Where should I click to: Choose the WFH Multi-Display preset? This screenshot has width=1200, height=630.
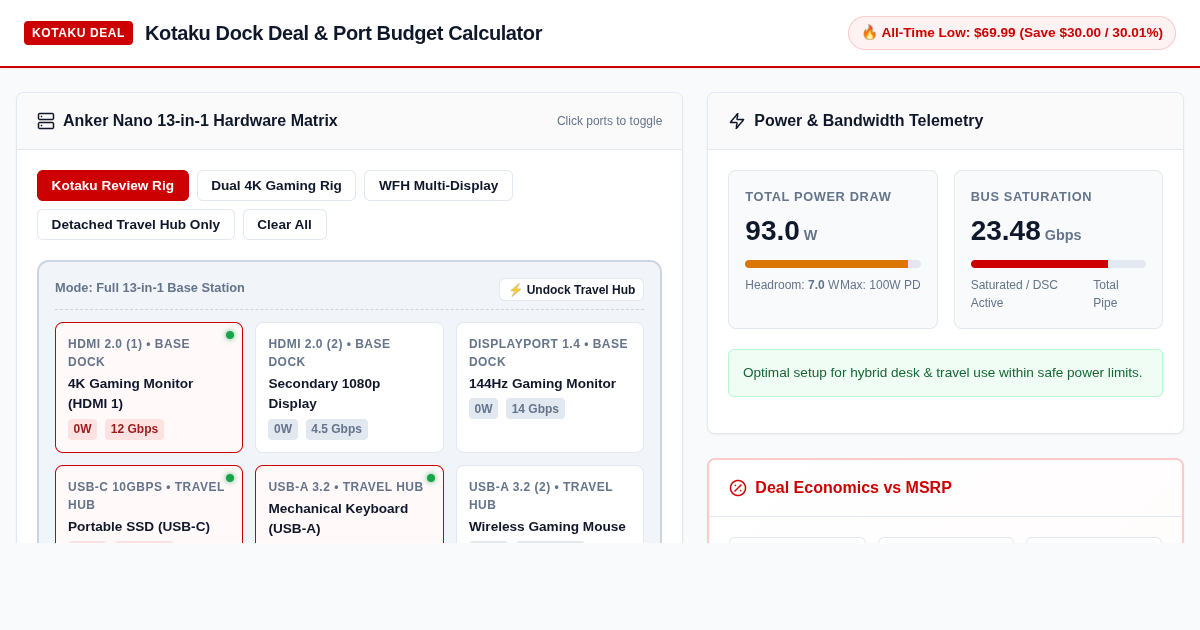tap(438, 185)
